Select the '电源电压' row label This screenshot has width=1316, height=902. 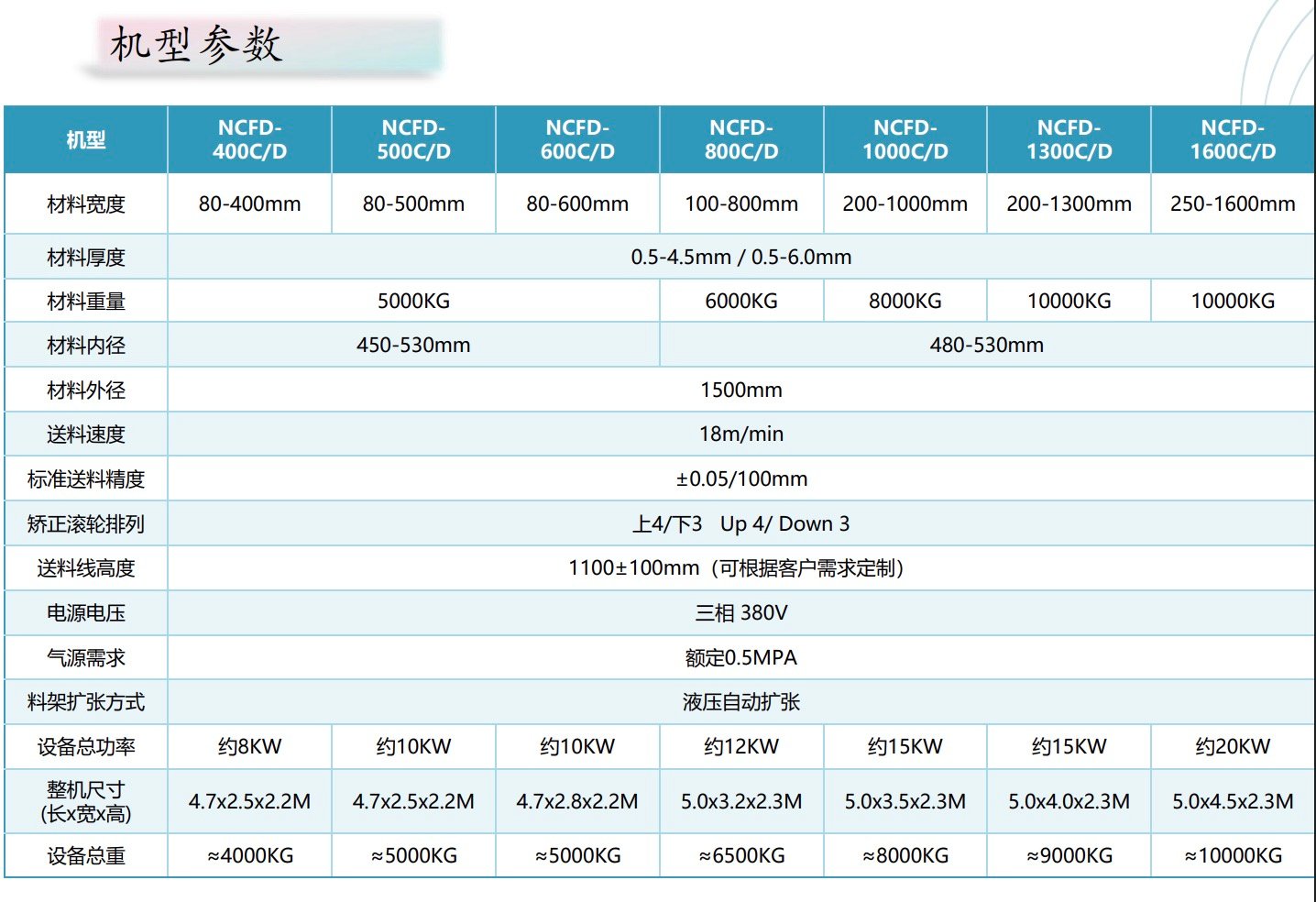click(86, 613)
